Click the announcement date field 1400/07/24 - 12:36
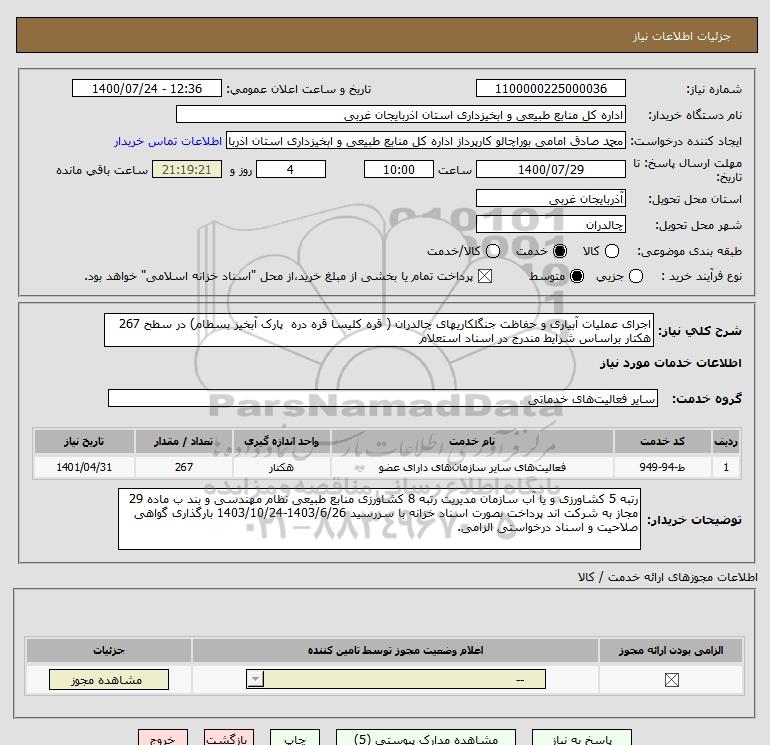The width and height of the screenshot is (770, 745). click(147, 88)
